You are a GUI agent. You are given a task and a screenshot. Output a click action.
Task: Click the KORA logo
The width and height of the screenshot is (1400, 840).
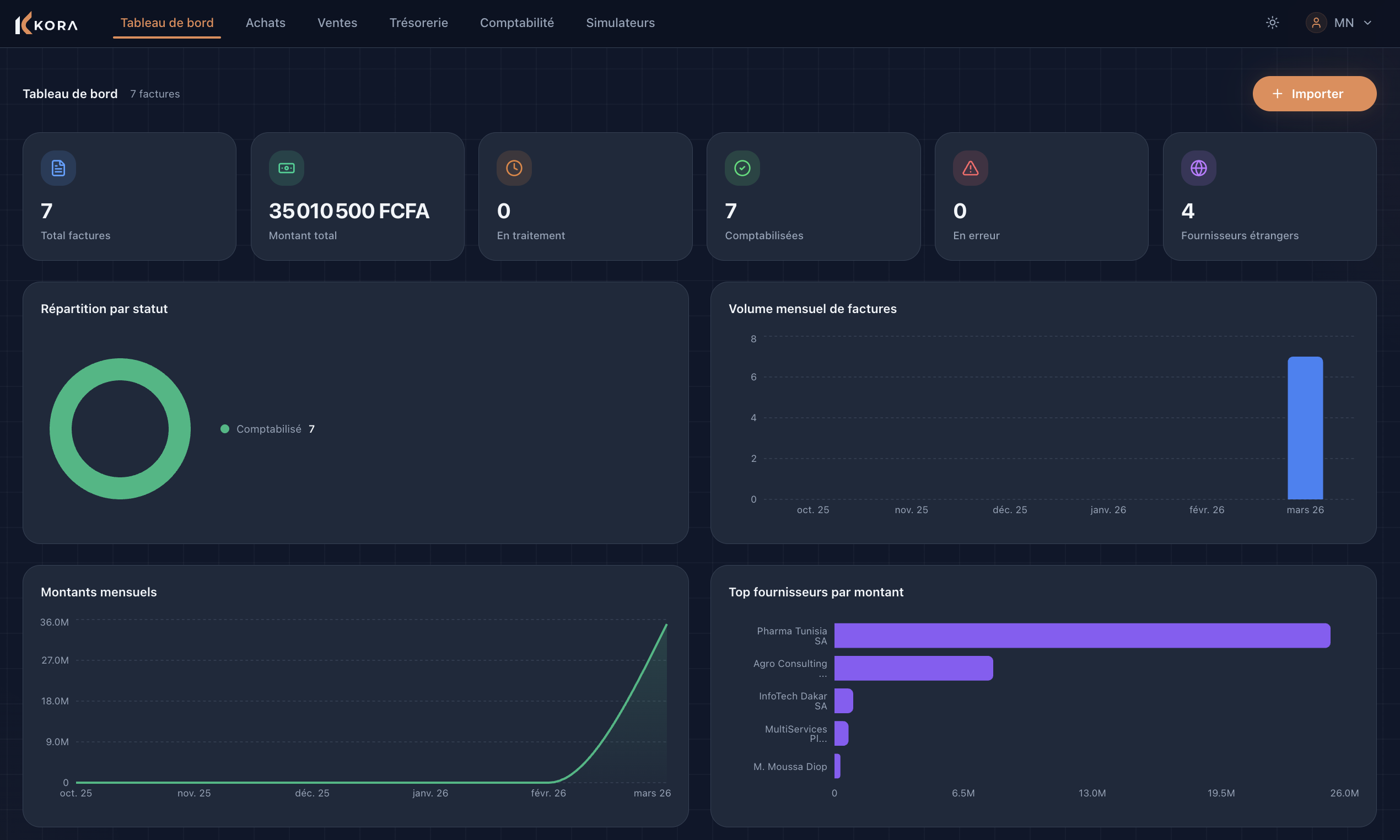(x=46, y=23)
